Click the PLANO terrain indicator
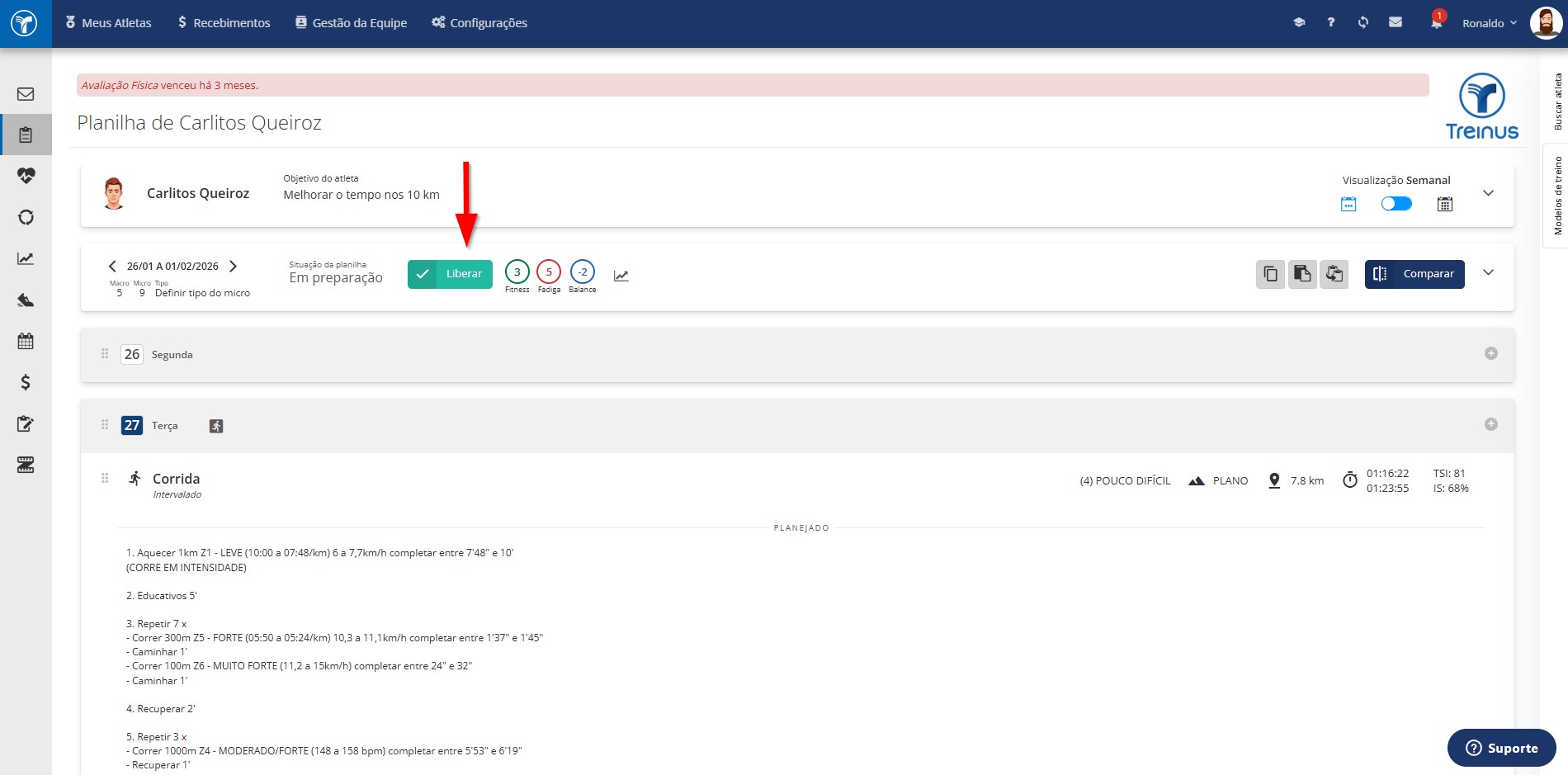 click(1218, 480)
